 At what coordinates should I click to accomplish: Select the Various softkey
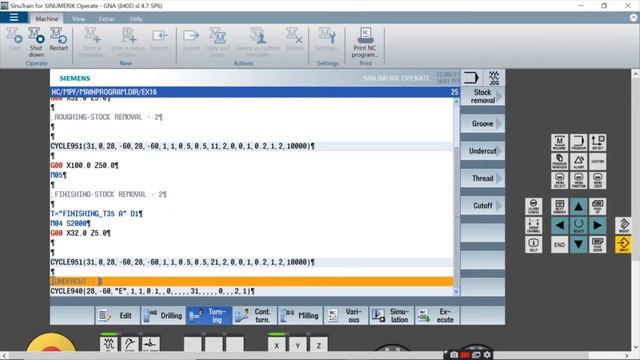(x=346, y=316)
